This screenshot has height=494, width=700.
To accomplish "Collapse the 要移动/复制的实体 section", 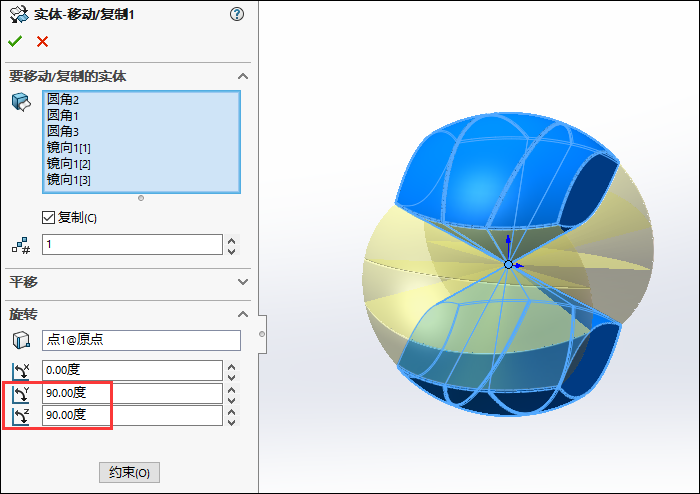I will pos(243,76).
